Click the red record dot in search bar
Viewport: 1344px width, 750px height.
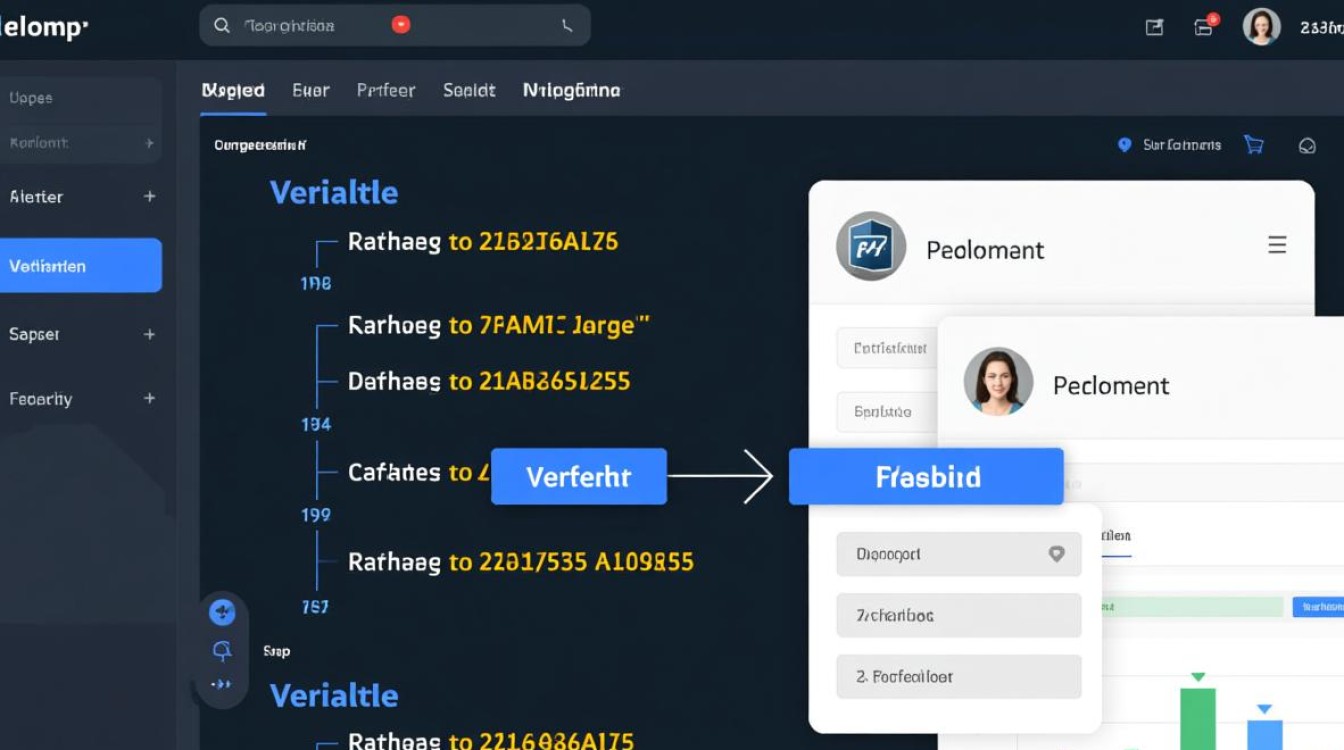[x=401, y=25]
